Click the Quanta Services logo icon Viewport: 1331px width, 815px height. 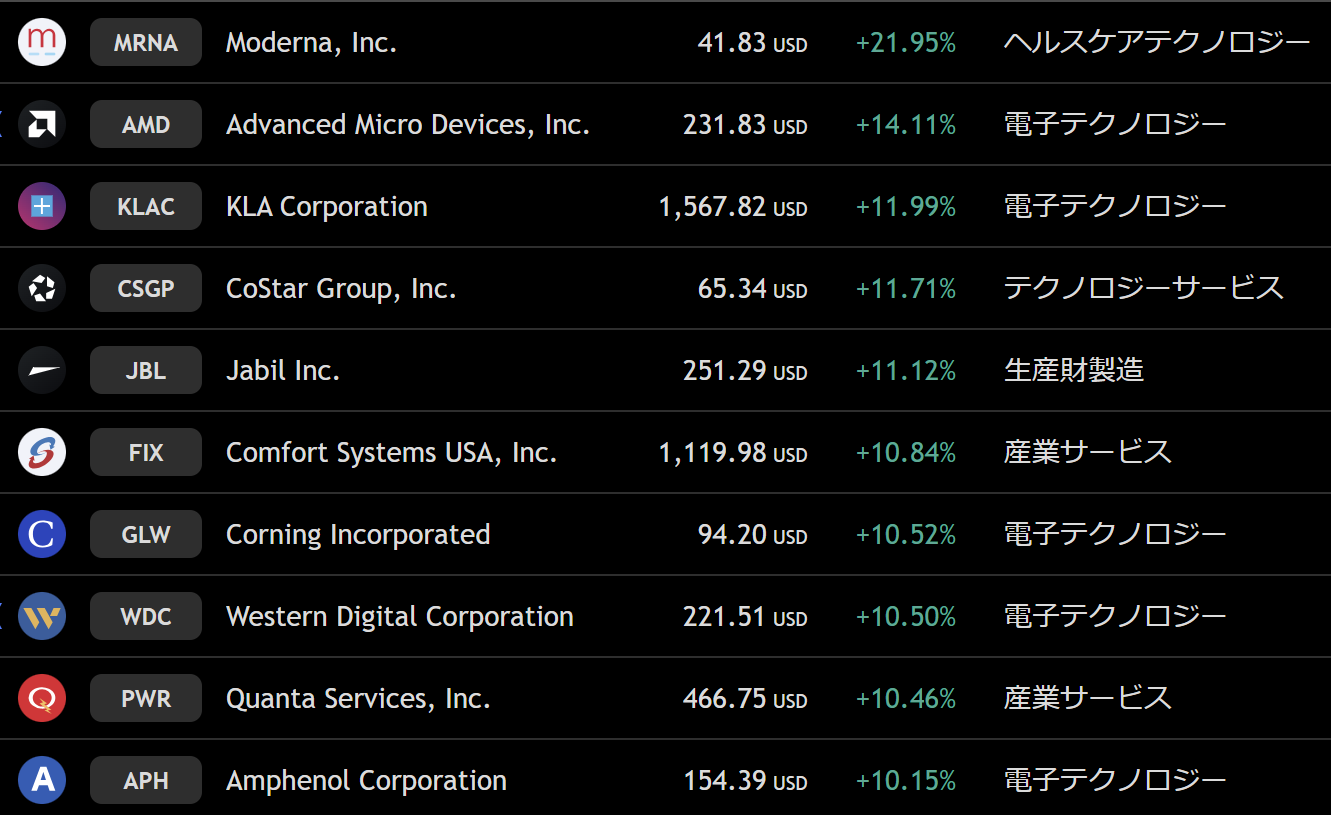(x=42, y=699)
